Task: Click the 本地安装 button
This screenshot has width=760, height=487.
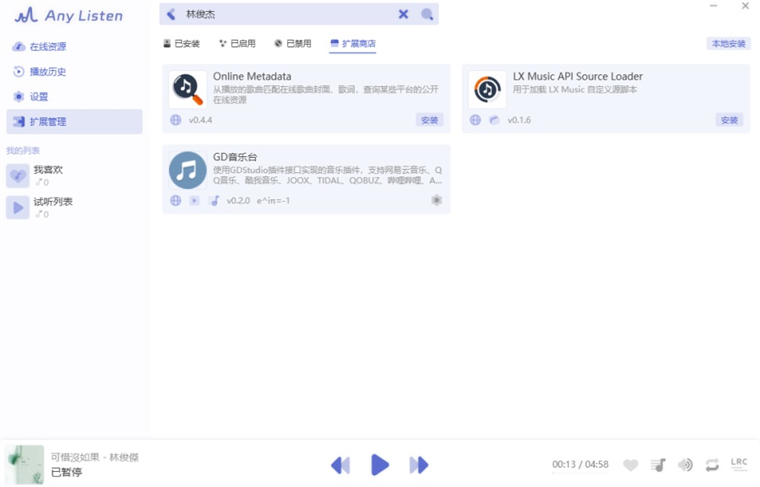Action: coord(728,44)
